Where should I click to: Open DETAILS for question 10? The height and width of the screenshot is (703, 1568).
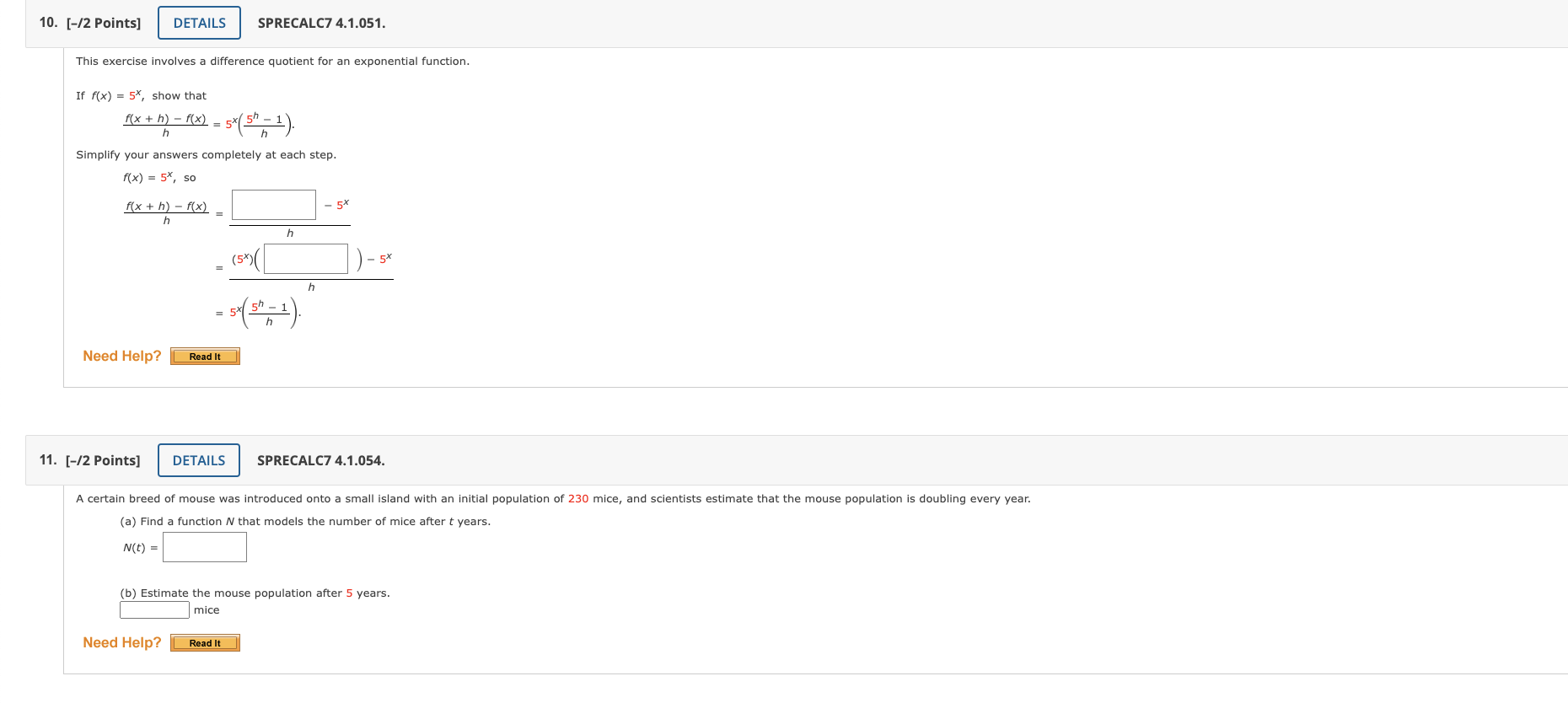pos(199,23)
